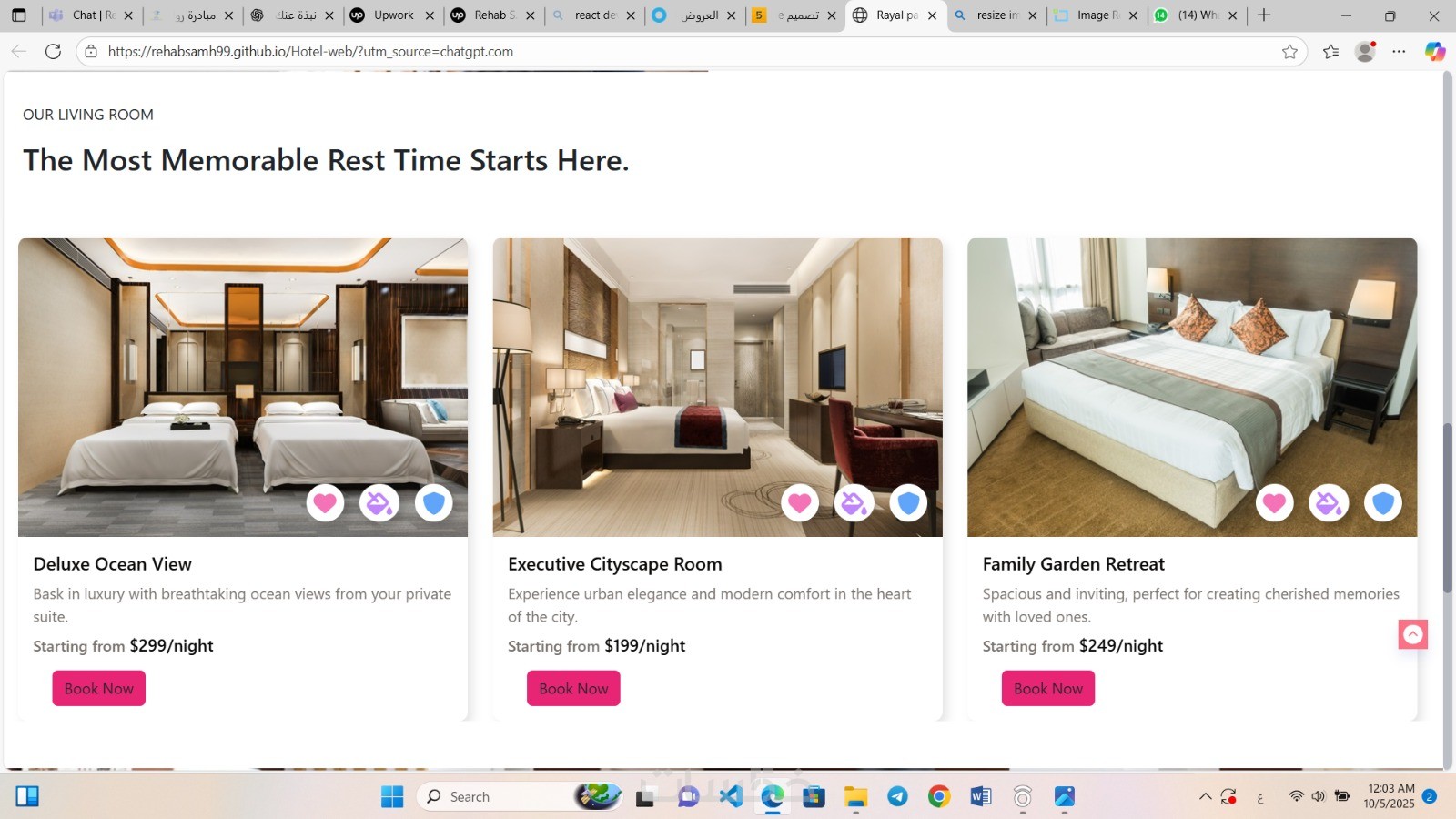Add page to favorites with star icon
Image resolution: width=1456 pixels, height=819 pixels.
pyautogui.click(x=1289, y=52)
